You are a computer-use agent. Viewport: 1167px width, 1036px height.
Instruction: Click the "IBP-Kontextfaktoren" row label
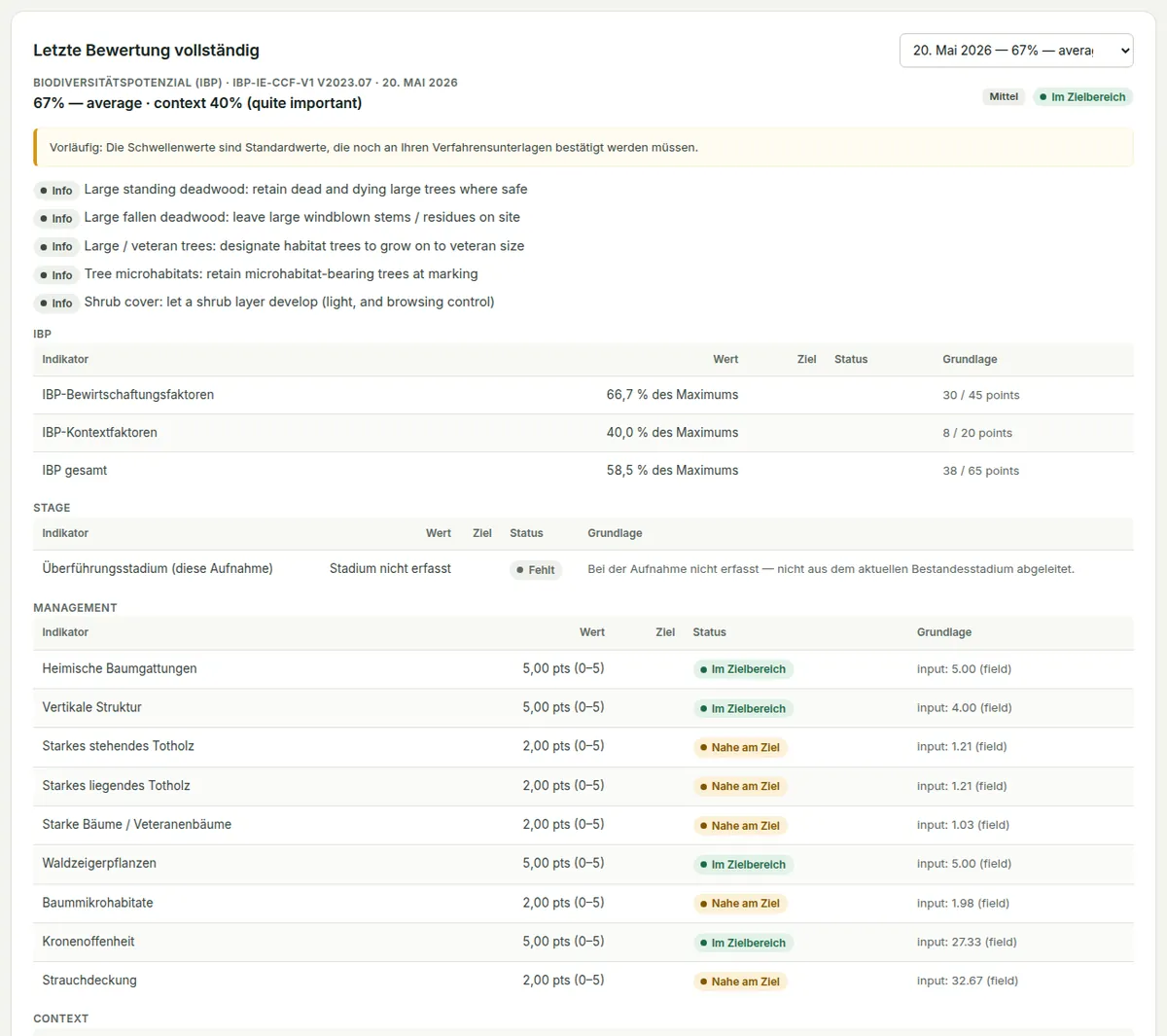pos(99,433)
